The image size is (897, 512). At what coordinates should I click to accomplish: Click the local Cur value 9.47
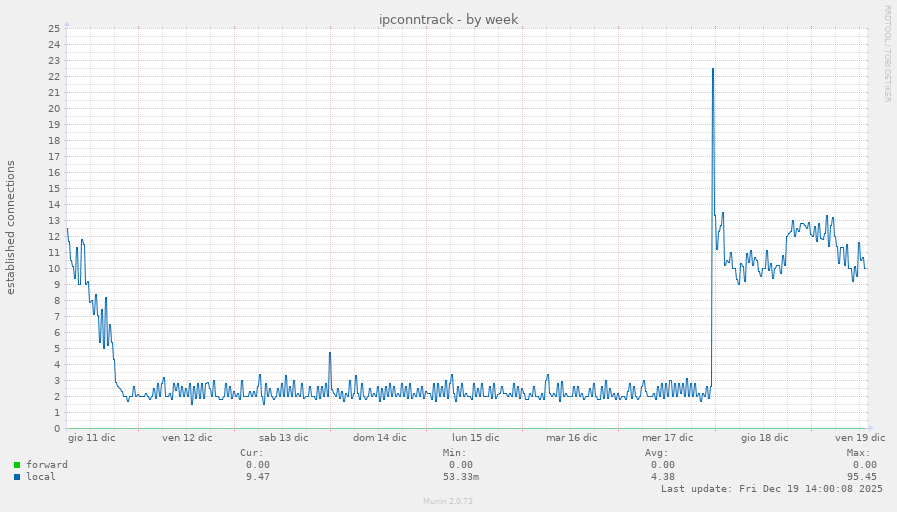[x=257, y=477]
